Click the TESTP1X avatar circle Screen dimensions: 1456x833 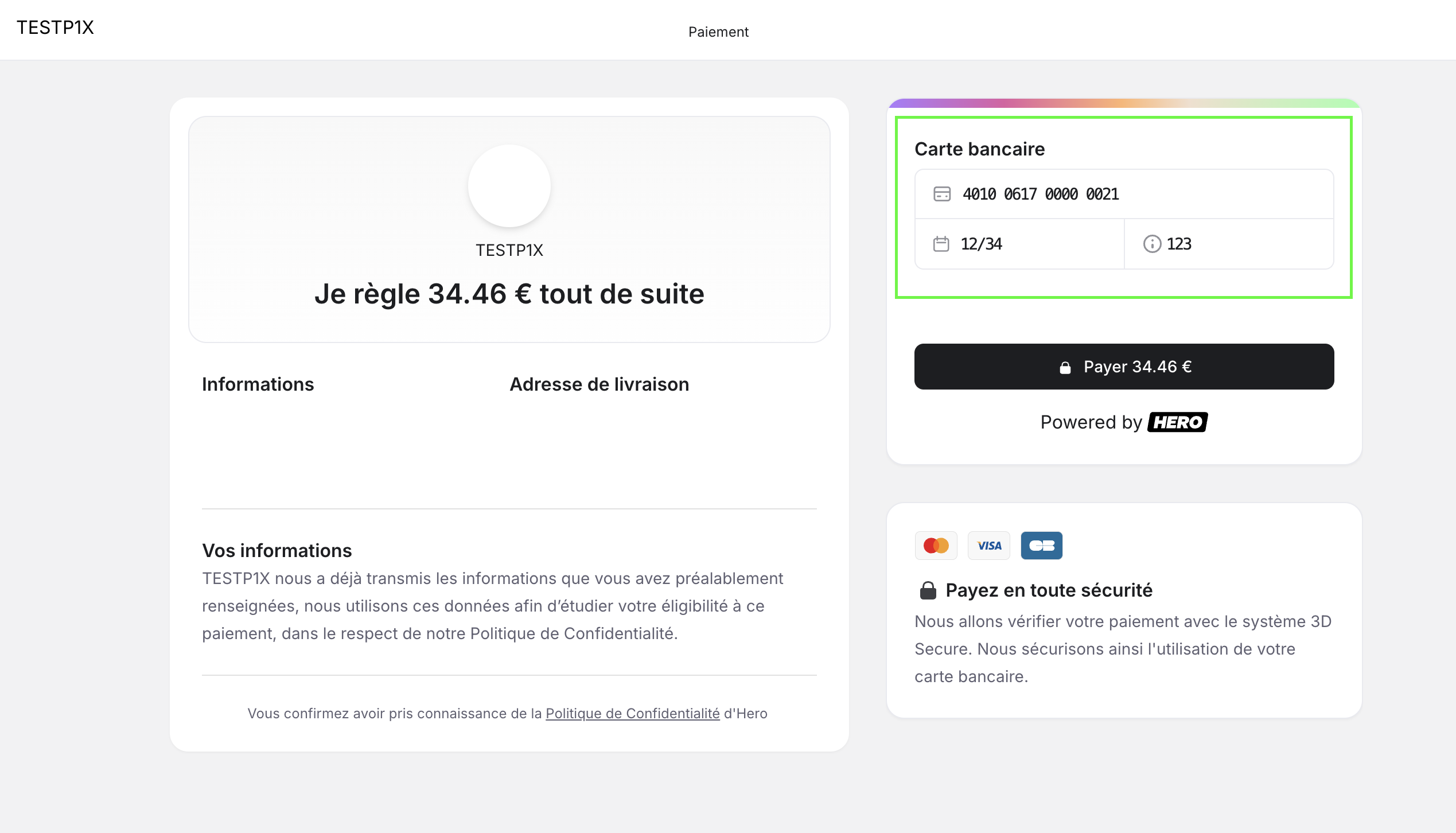pyautogui.click(x=509, y=185)
